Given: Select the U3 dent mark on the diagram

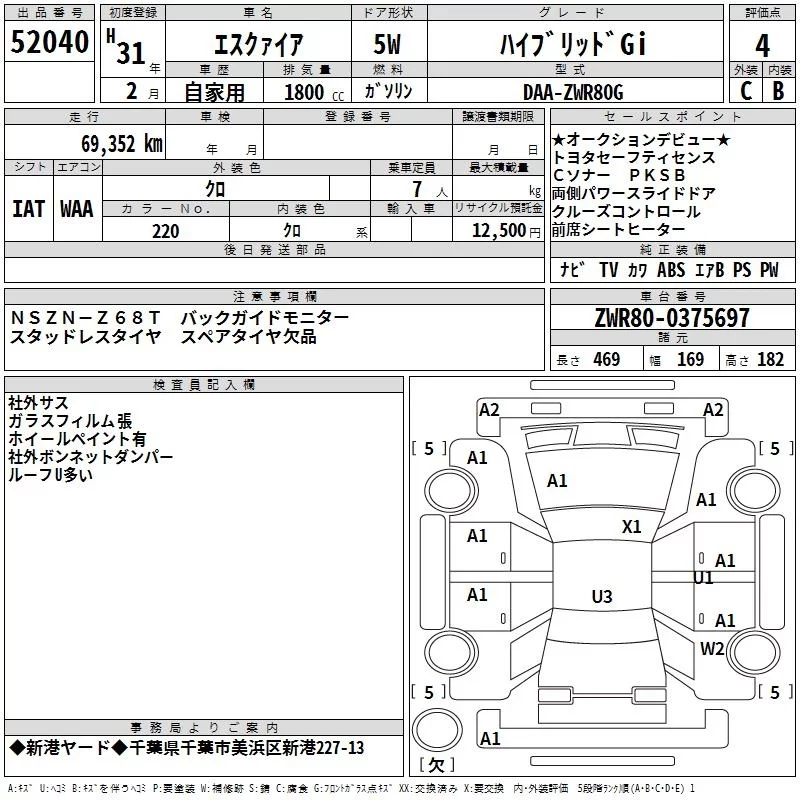Looking at the screenshot, I should coord(601,597).
